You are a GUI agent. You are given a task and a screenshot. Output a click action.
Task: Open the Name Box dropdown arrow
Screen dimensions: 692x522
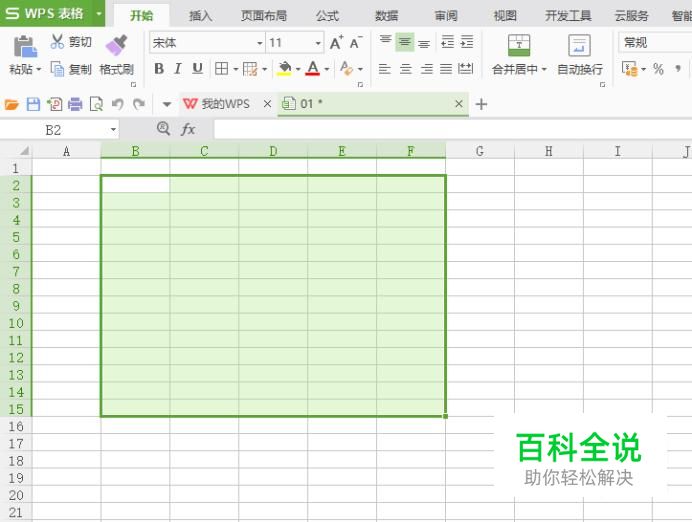point(113,130)
